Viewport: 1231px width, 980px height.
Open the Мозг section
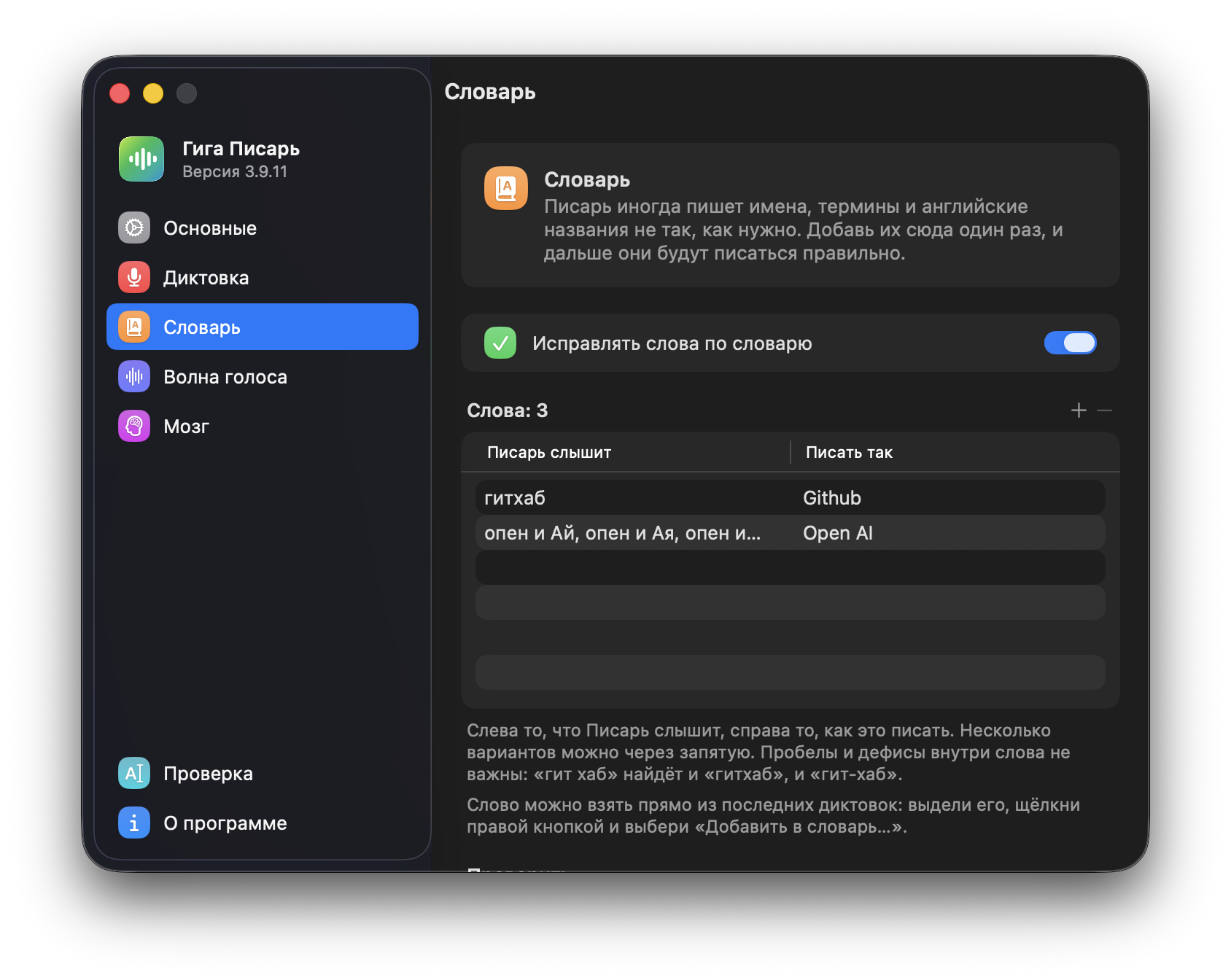click(x=263, y=427)
